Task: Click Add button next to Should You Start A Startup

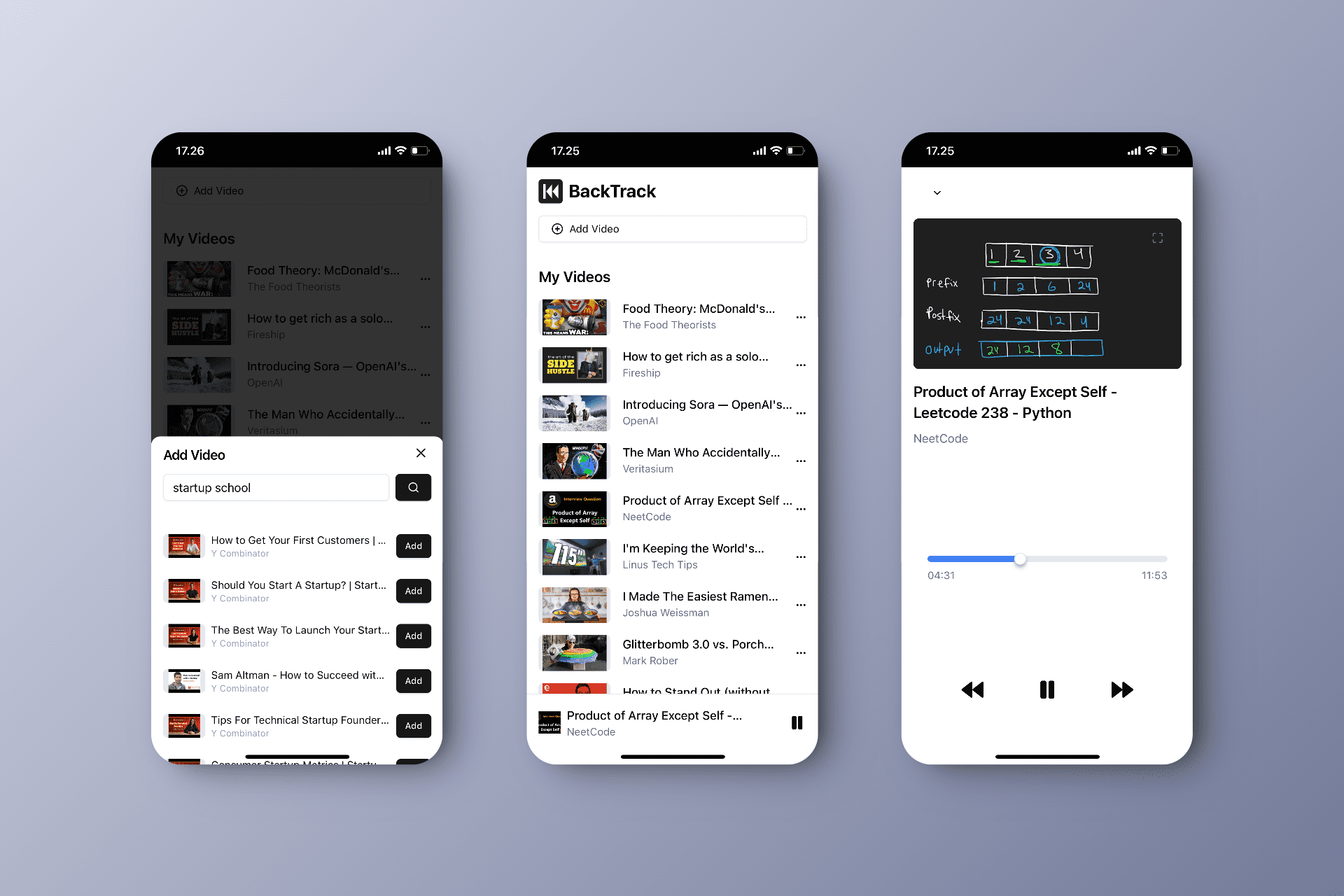Action: [414, 590]
